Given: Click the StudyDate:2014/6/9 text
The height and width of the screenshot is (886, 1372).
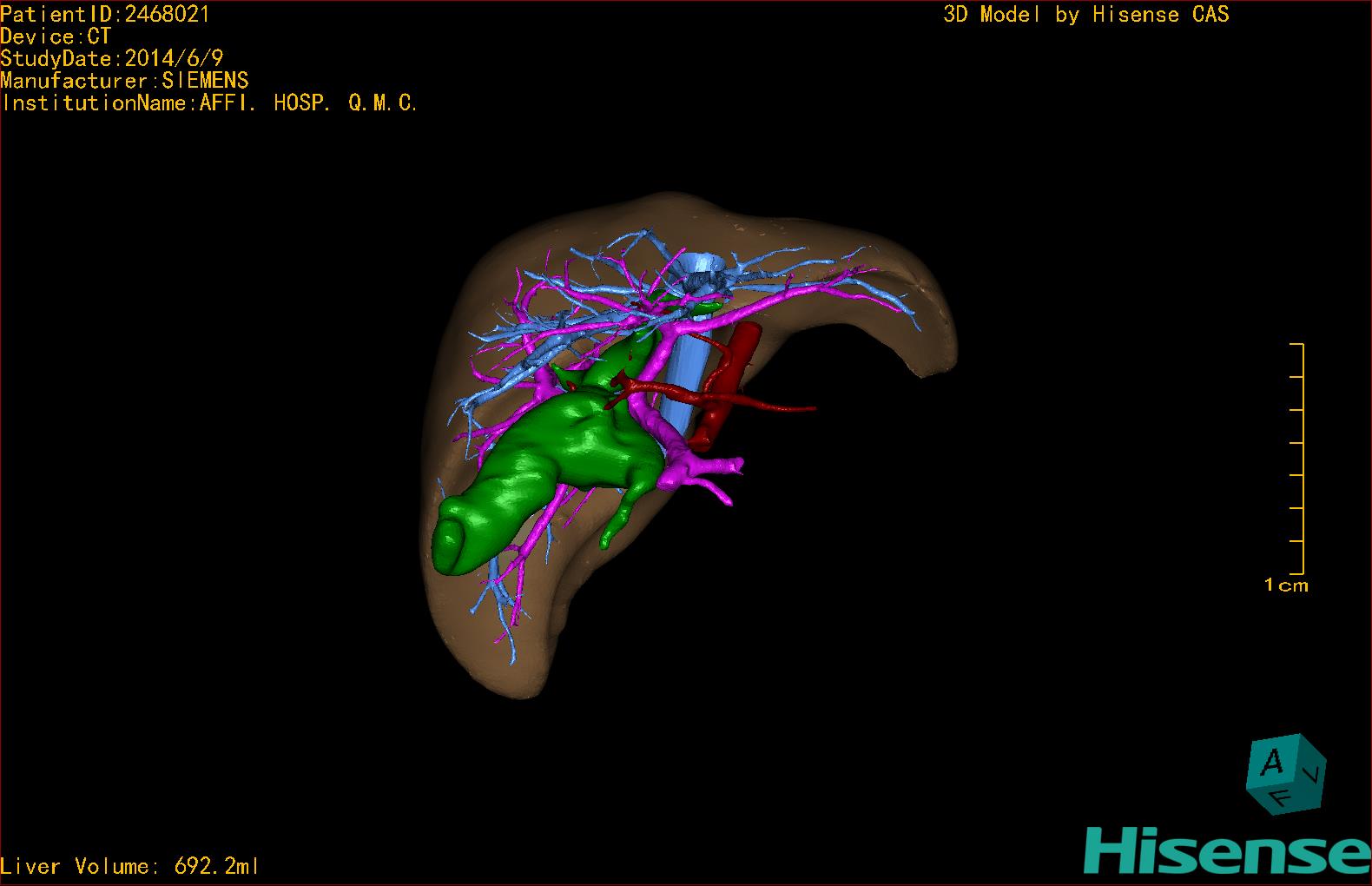Looking at the screenshot, I should tap(112, 58).
